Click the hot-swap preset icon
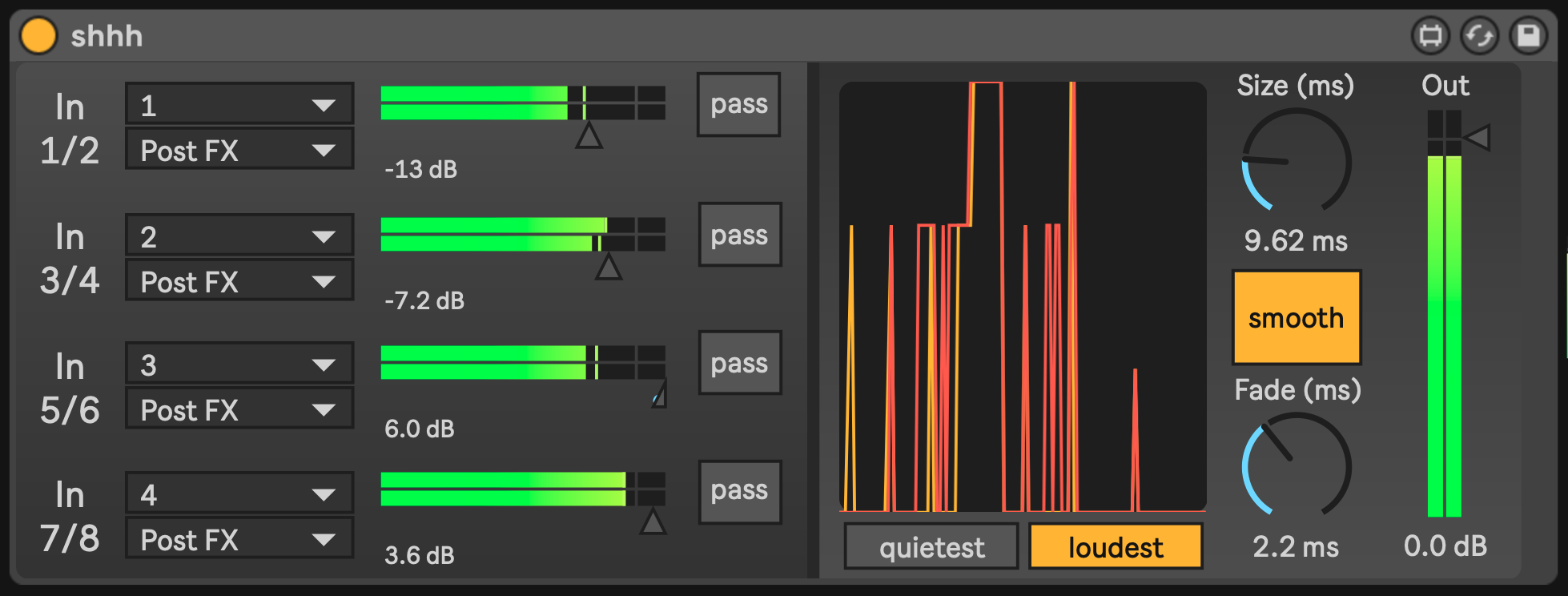 1479,36
